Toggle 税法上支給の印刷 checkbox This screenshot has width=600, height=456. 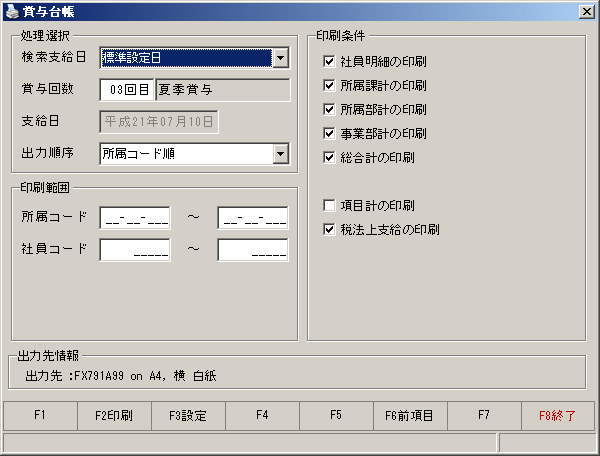[x=329, y=230]
